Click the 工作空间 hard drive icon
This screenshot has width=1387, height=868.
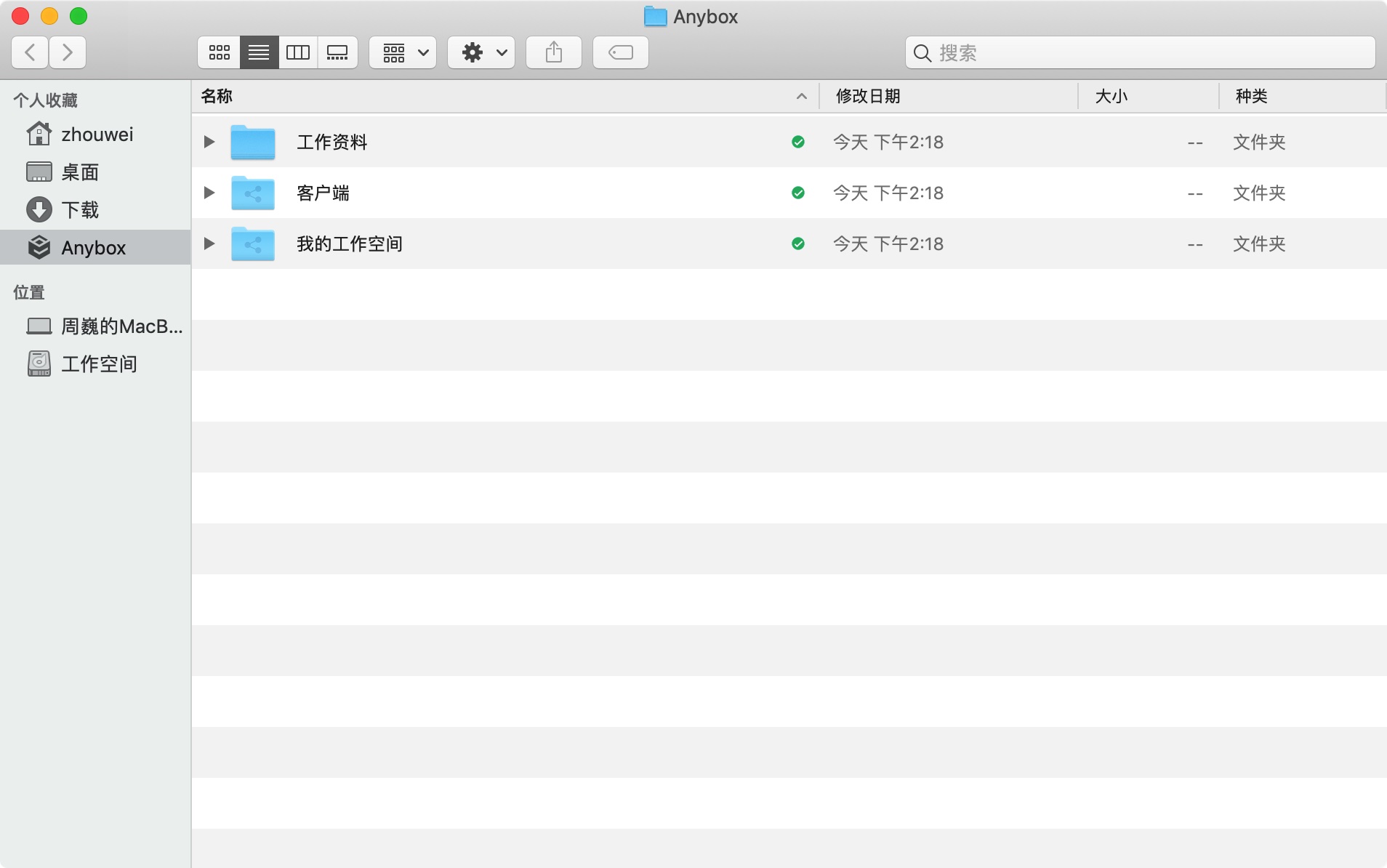tap(39, 363)
